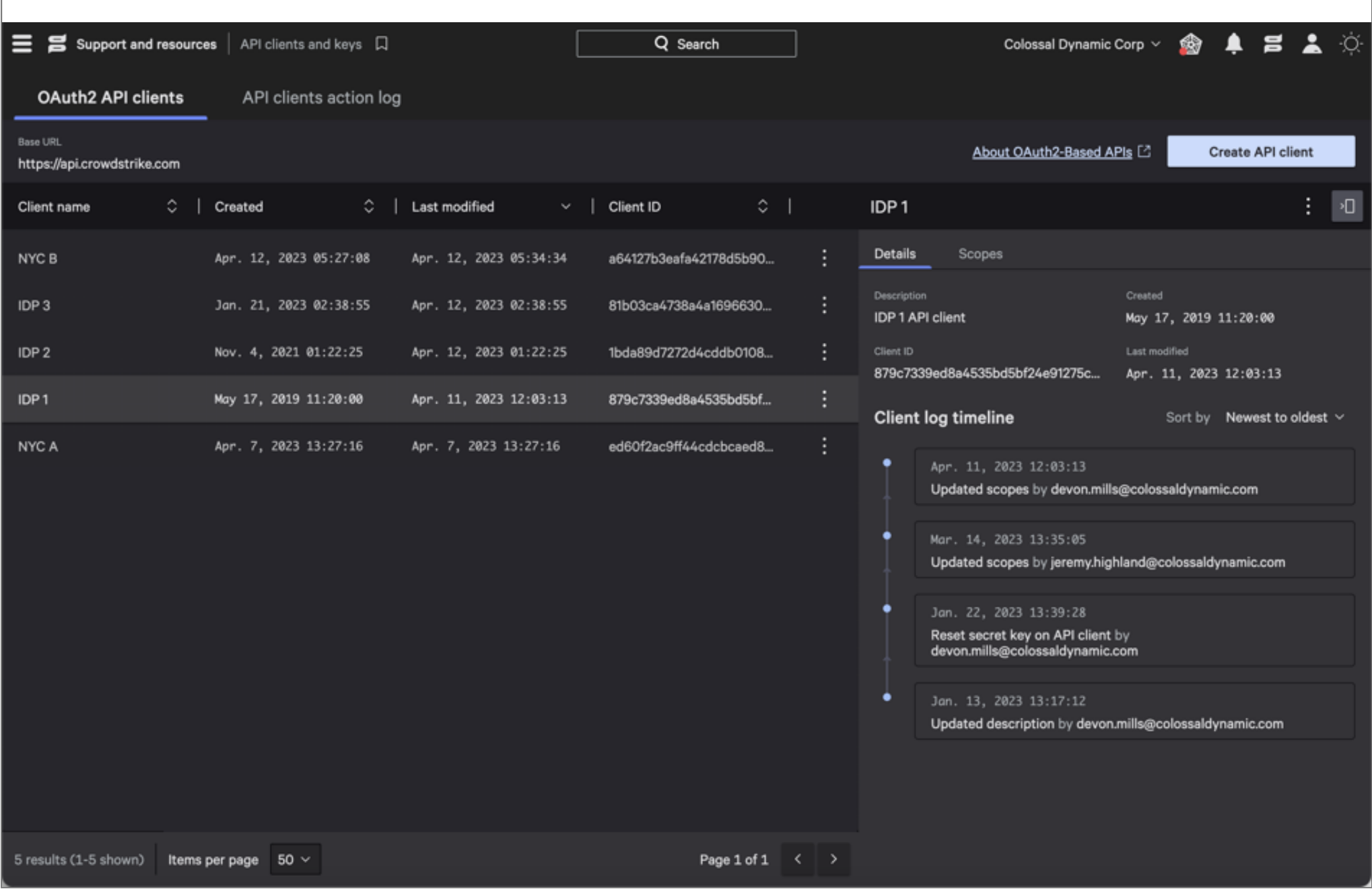The height and width of the screenshot is (889, 1372).
Task: Open the notifications bell
Action: coord(1233,44)
